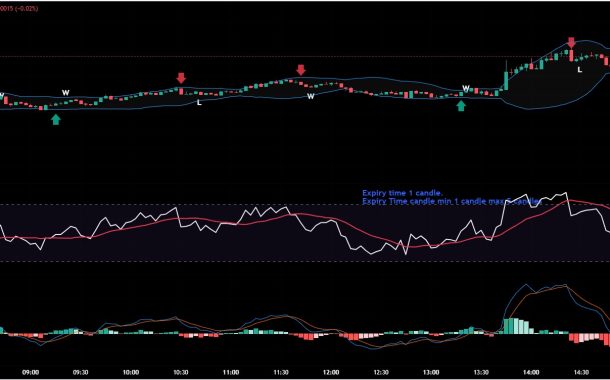The width and height of the screenshot is (610, 380).
Task: Click the red sell arrow near 11:45
Action: point(301,70)
